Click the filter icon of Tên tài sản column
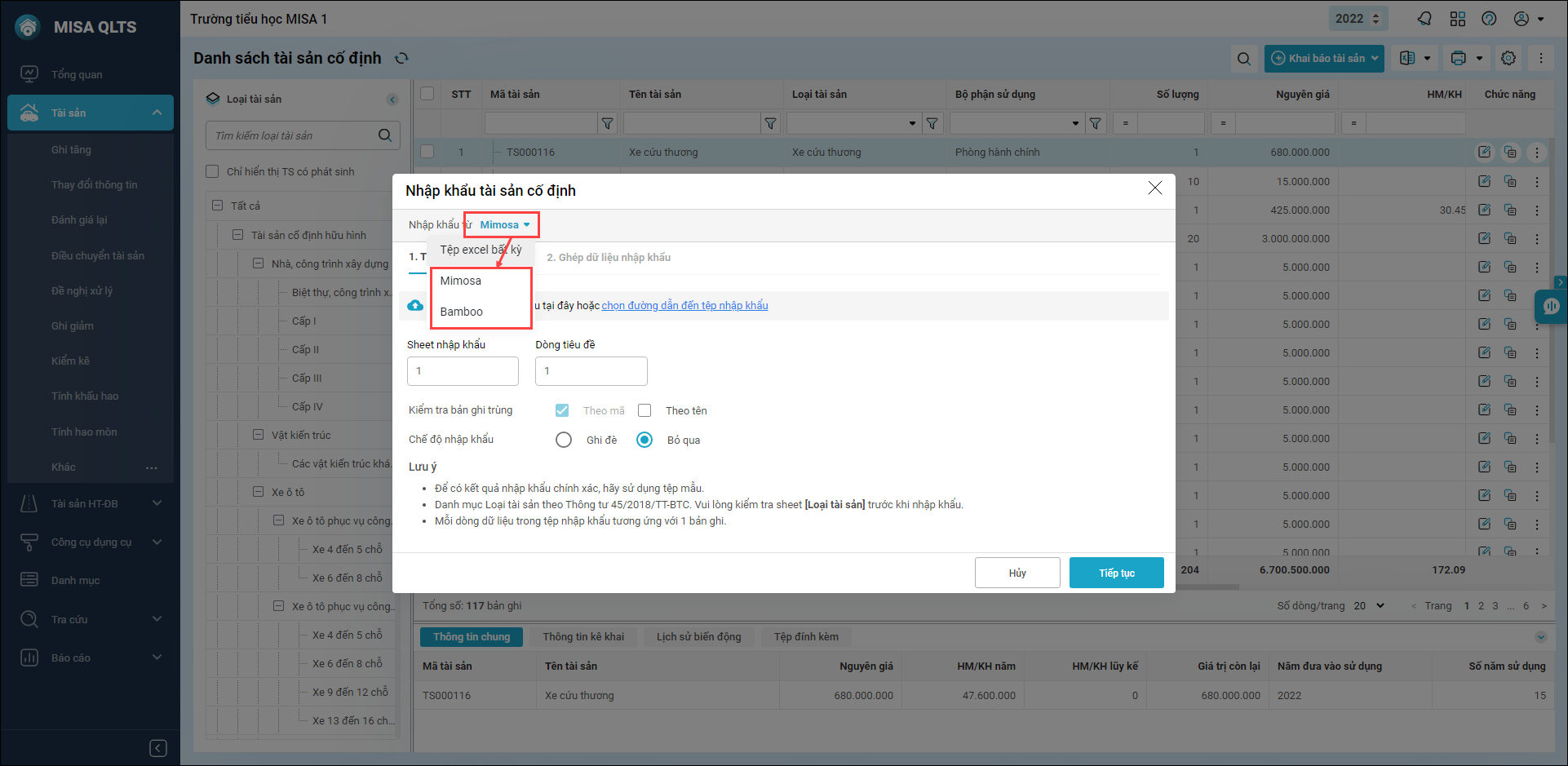 770,123
